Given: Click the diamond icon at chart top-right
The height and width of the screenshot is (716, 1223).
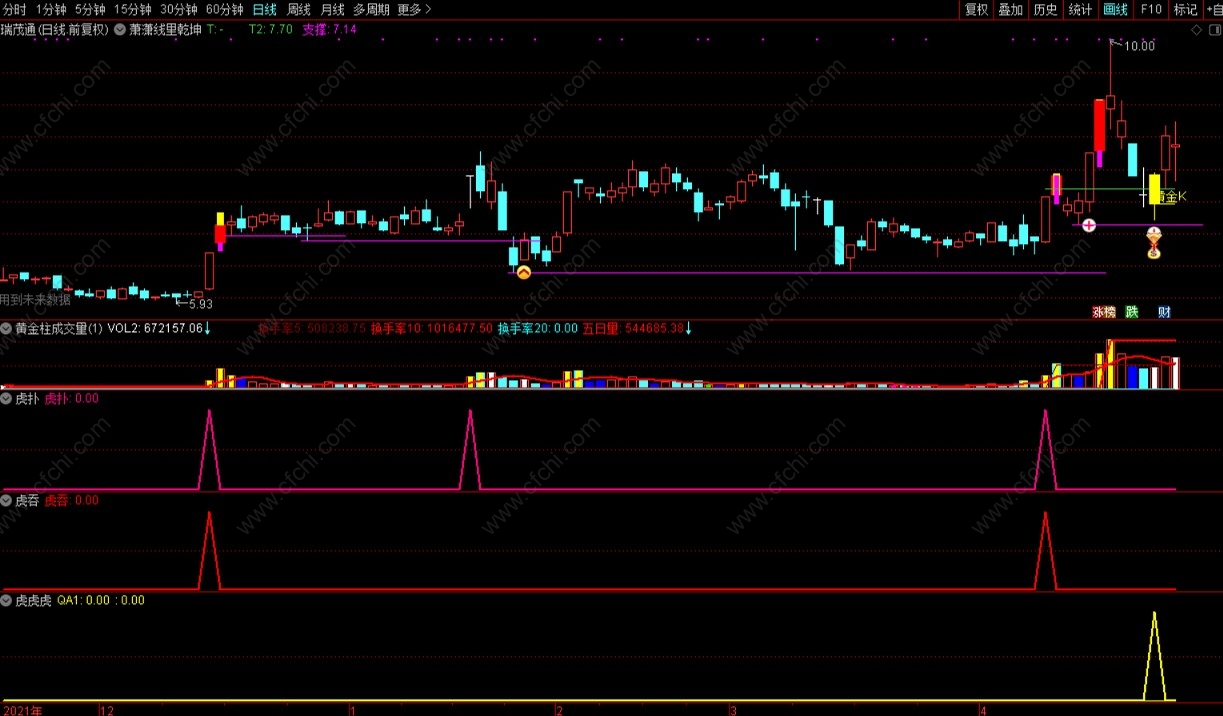Looking at the screenshot, I should point(1198,30).
